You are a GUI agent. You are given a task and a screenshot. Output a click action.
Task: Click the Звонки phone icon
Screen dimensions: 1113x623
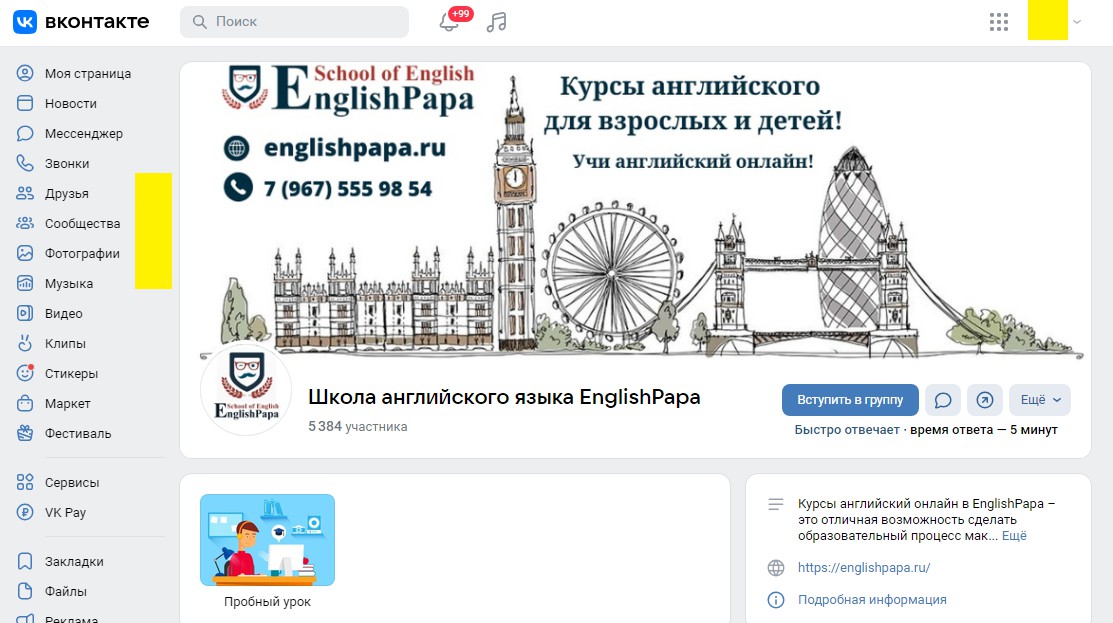coord(25,163)
